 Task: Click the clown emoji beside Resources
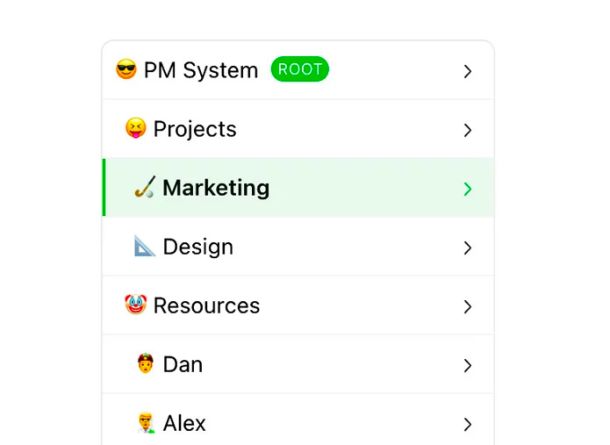[x=136, y=305]
